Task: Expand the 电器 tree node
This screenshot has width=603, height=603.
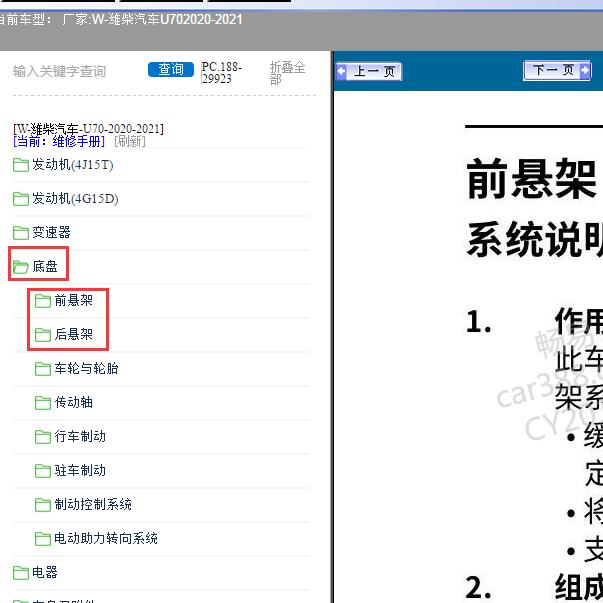Action: (45, 572)
